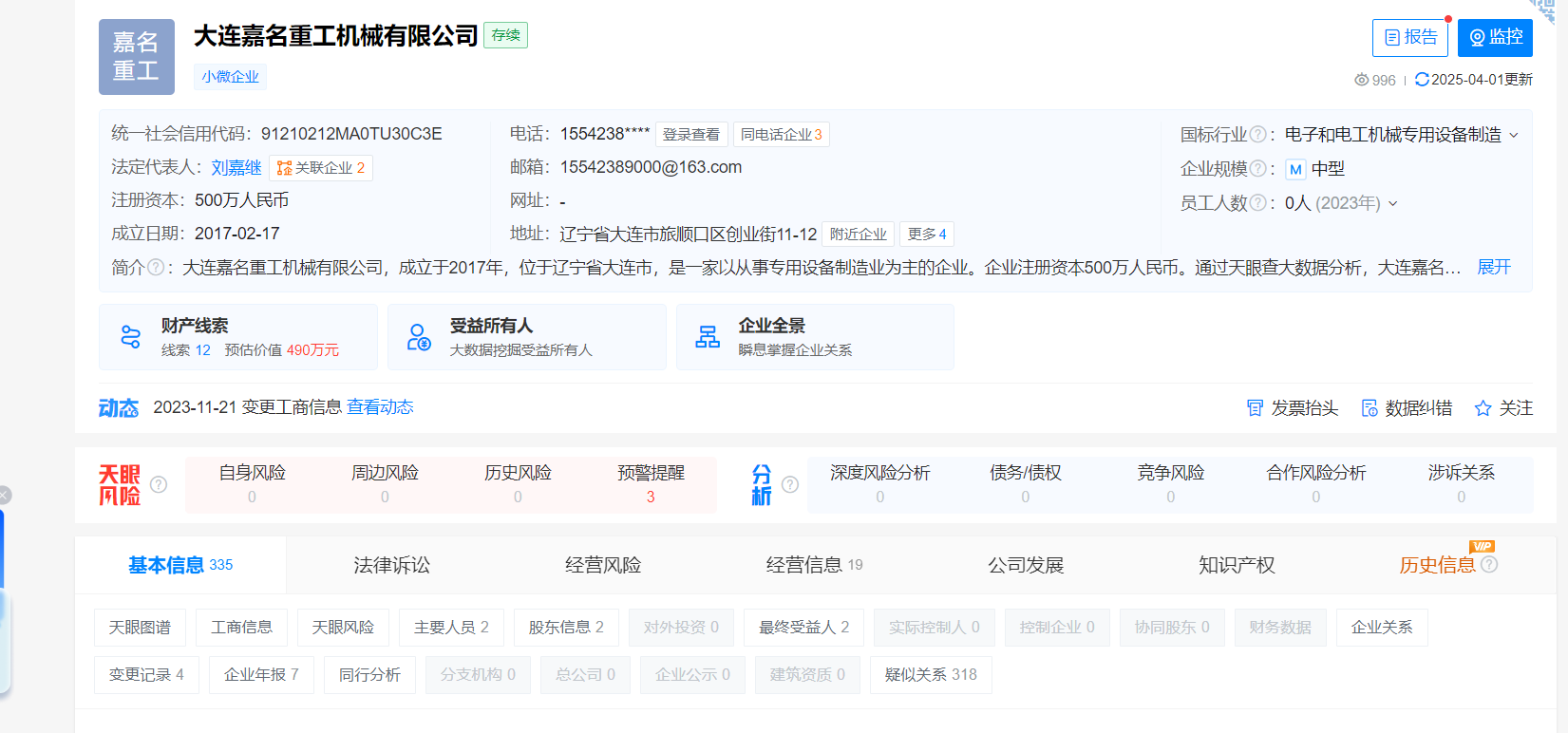Switch to the 经营信息 19 tab
Screen dimensions: 1568x733
814,565
